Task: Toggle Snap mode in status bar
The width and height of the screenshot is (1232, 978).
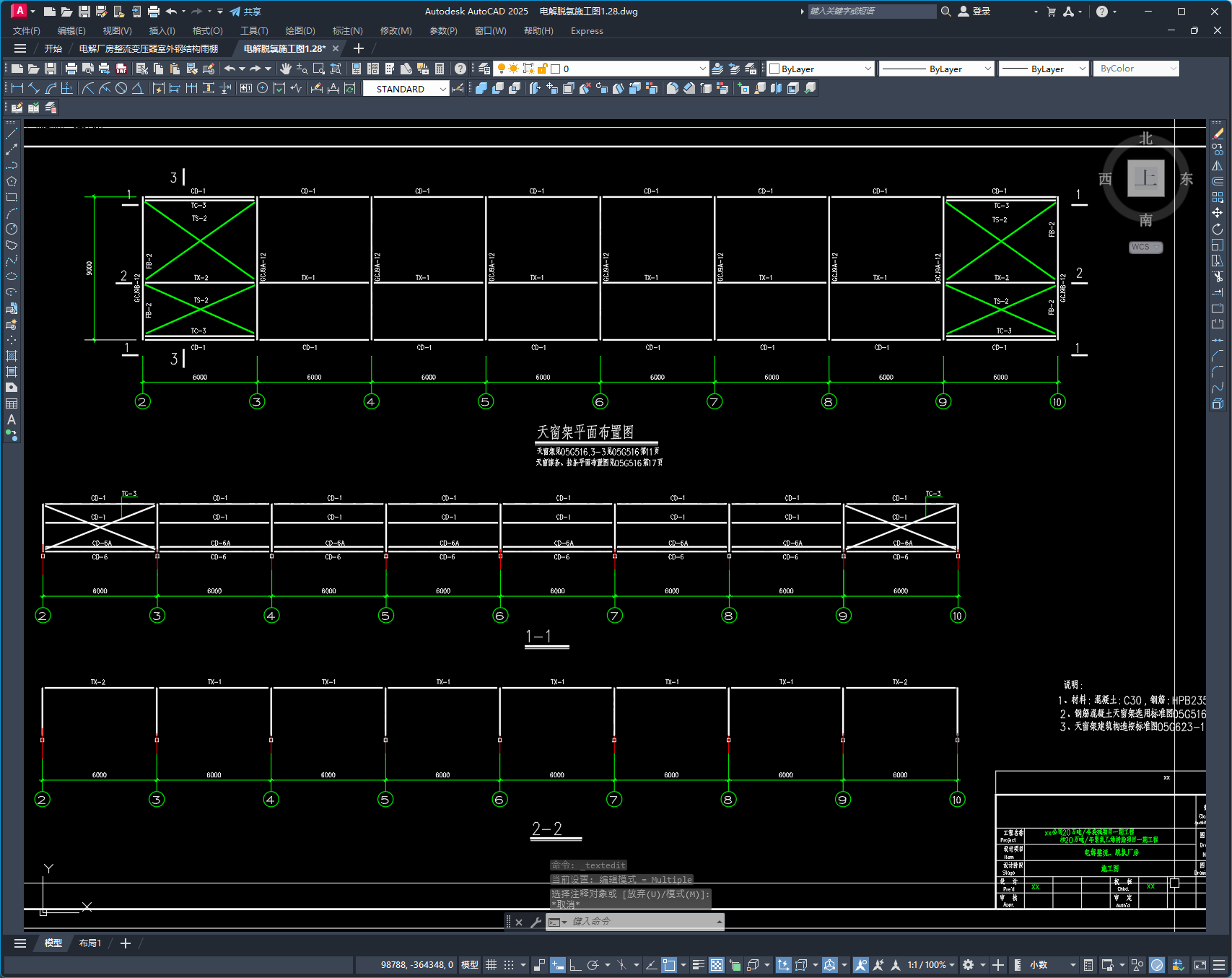Action: 509,965
